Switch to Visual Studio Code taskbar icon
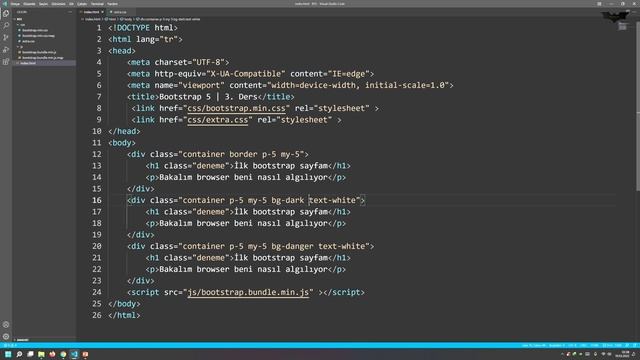 (x=74, y=354)
